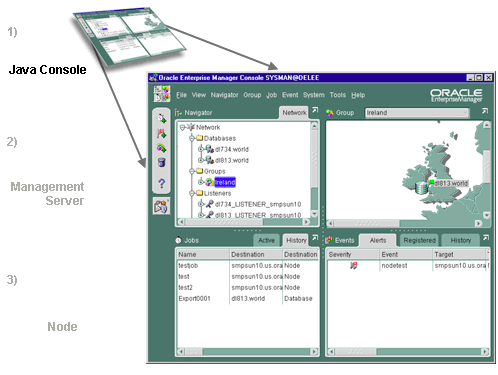498x375 pixels.
Task: Click the Create Job icon in the side toolbar
Action: point(162,118)
